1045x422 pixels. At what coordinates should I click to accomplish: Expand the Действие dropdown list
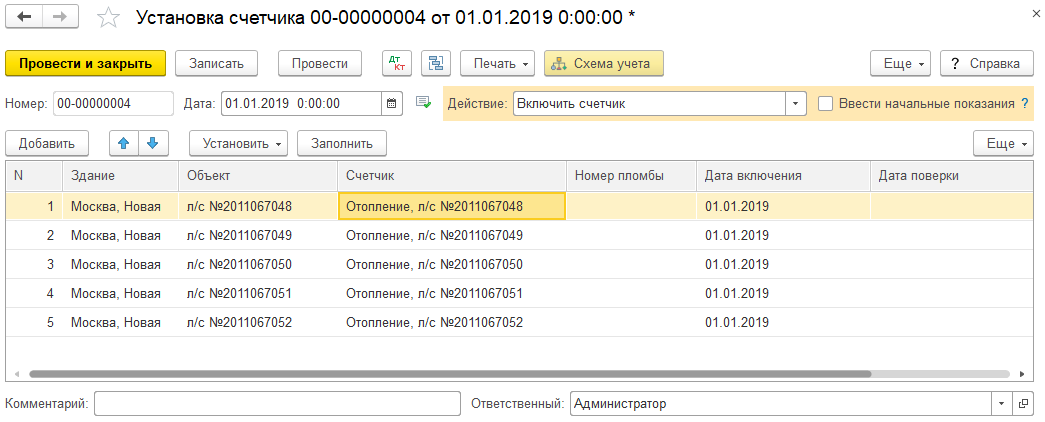796,103
